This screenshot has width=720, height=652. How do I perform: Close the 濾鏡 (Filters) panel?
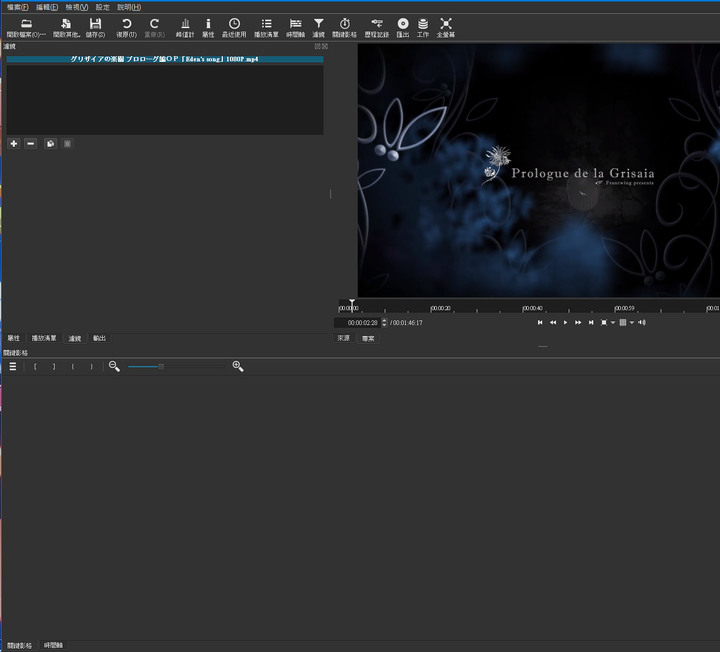pyautogui.click(x=325, y=46)
